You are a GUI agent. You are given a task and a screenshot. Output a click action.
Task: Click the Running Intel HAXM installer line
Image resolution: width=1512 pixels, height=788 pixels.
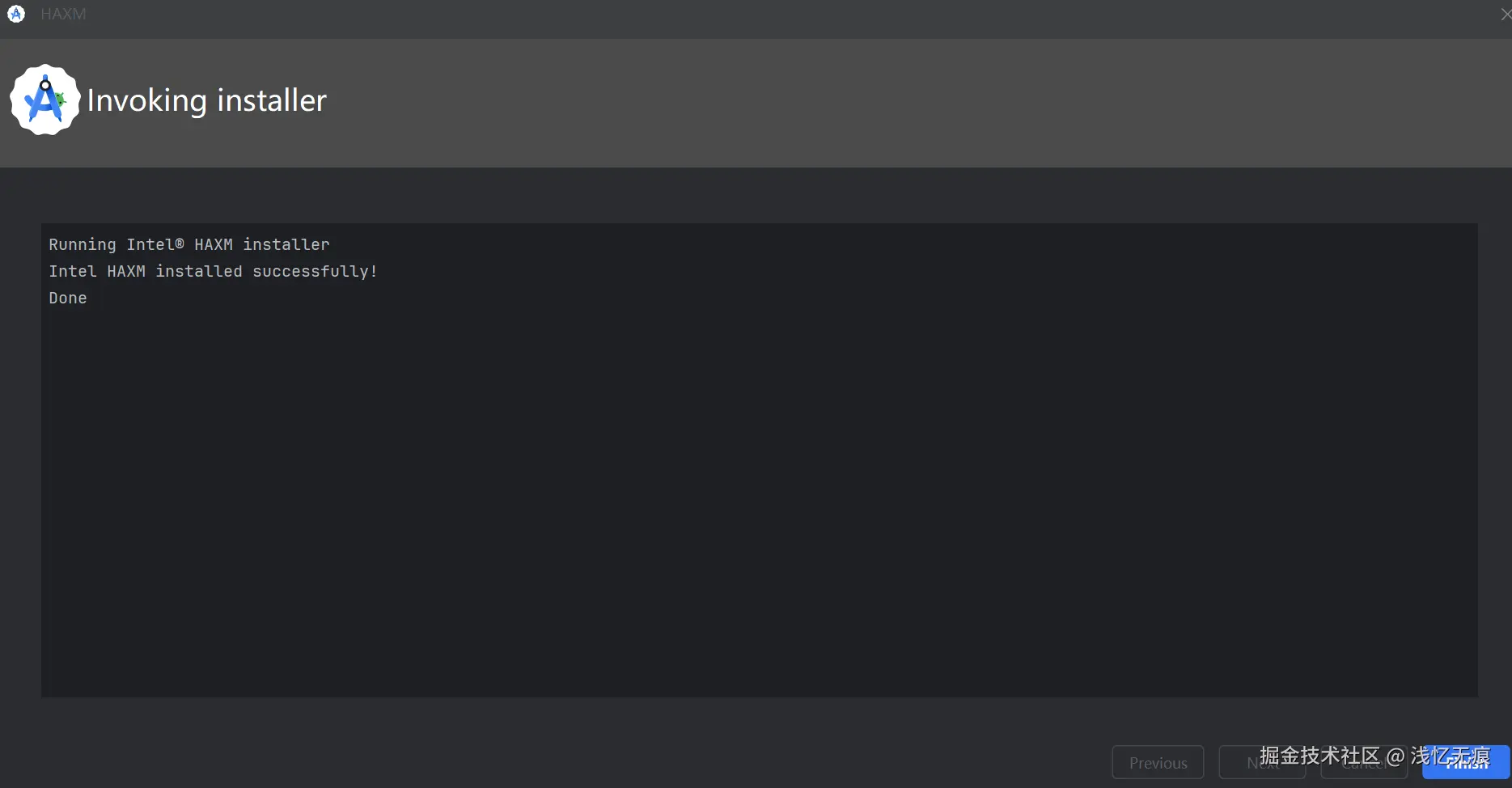[x=189, y=244]
